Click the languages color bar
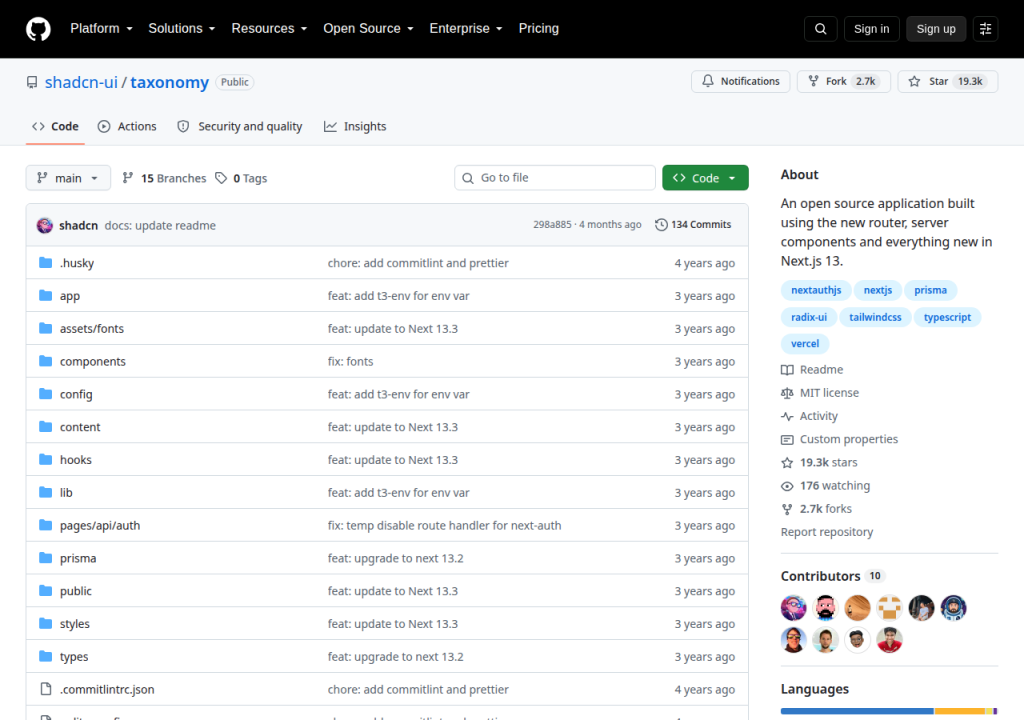The image size is (1024, 720). click(889, 711)
